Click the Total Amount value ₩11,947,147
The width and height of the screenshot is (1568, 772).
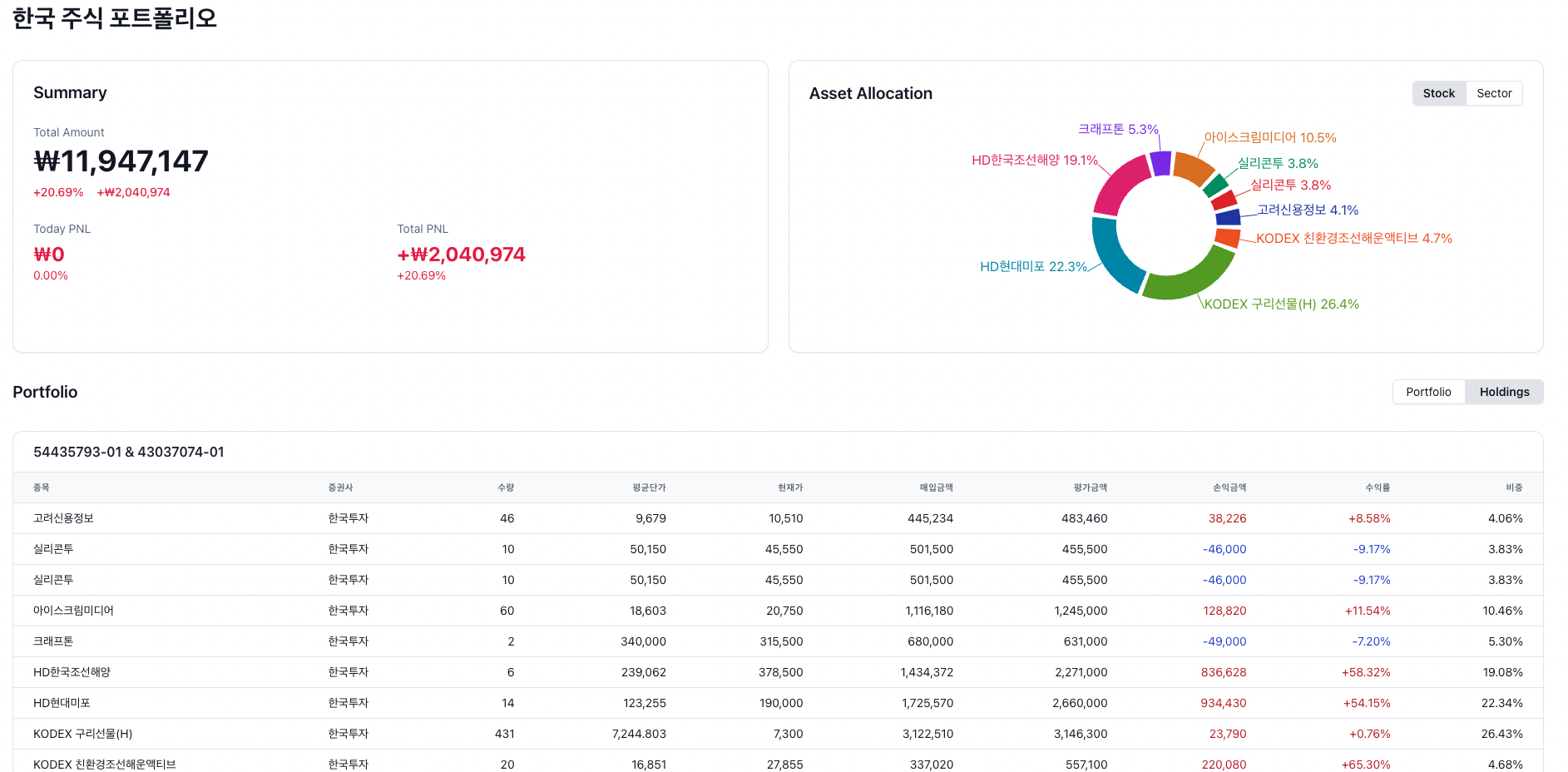pyautogui.click(x=121, y=161)
